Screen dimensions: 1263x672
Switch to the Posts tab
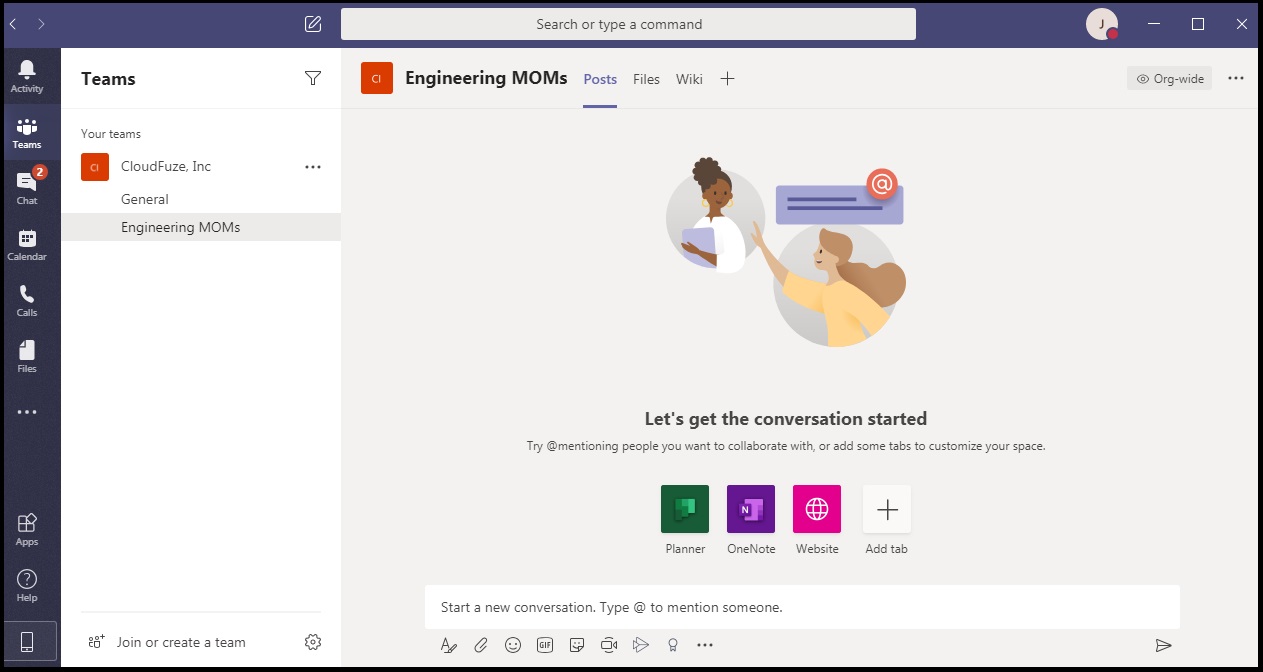click(600, 79)
